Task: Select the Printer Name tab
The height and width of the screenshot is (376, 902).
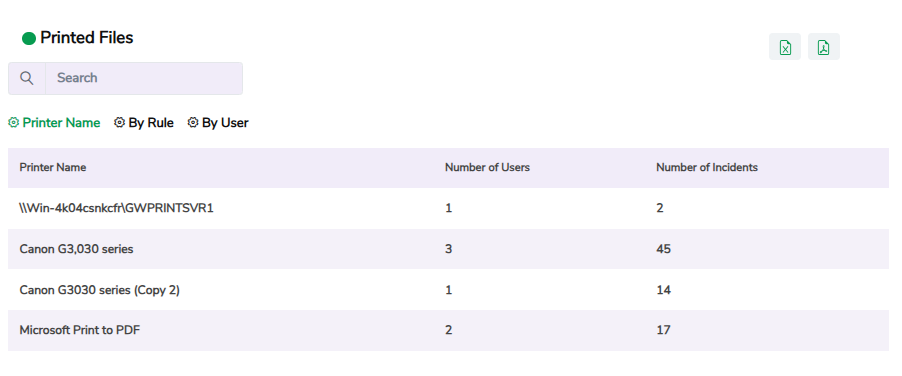Action: coord(61,122)
